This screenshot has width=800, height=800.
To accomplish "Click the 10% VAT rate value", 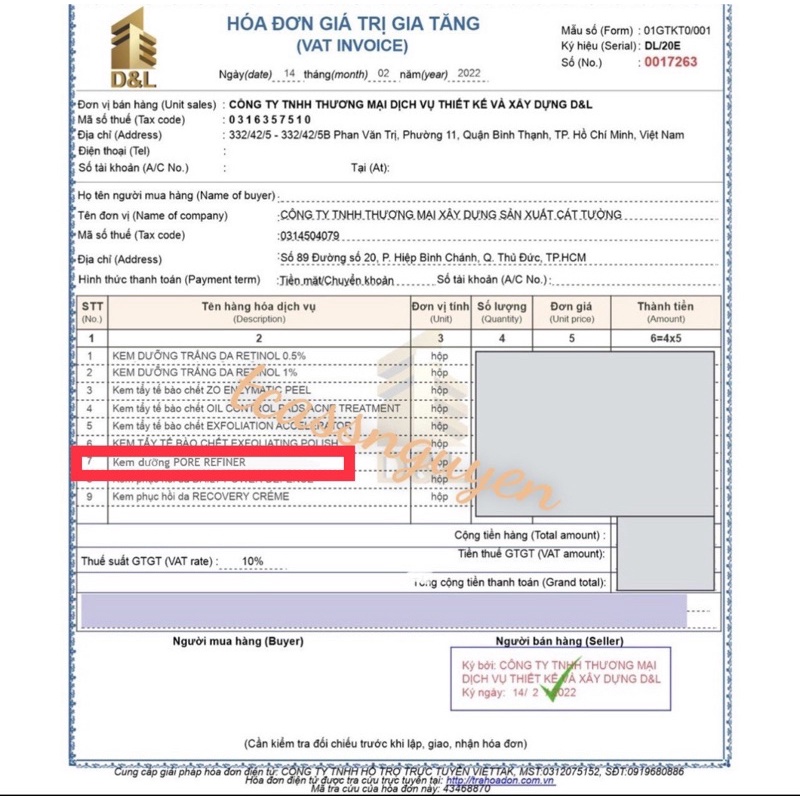I will point(253,561).
